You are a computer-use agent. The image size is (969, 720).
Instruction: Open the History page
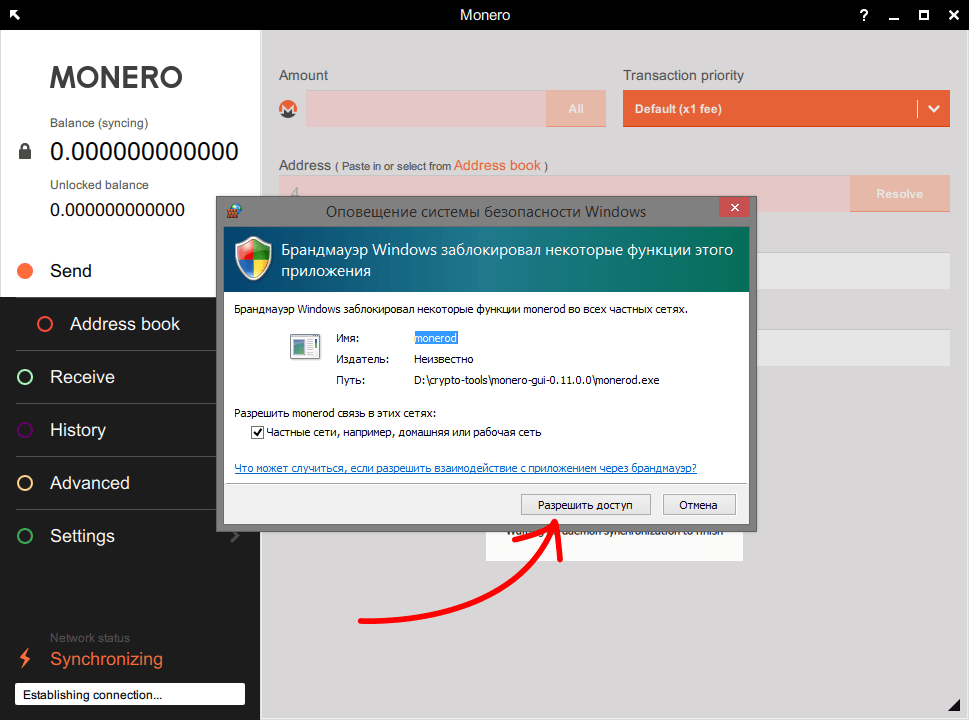(x=77, y=430)
